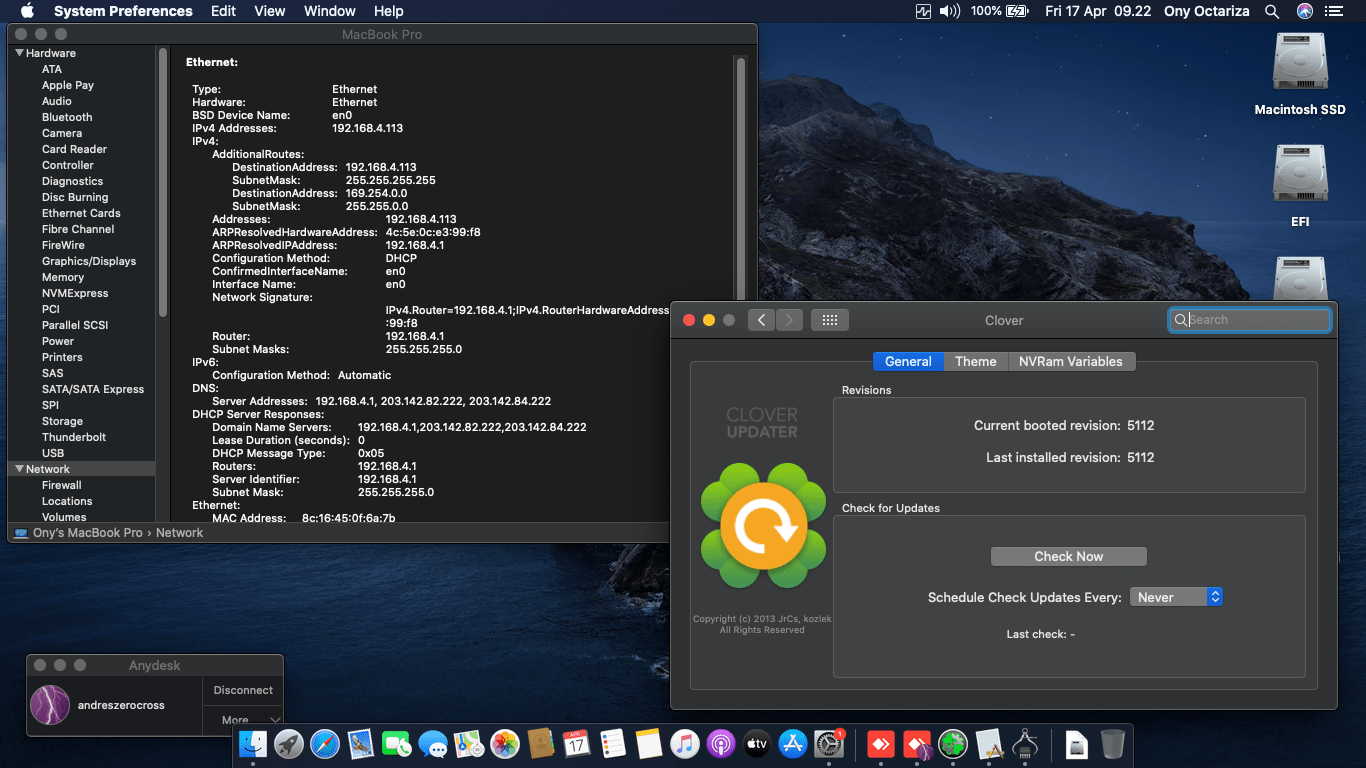
Task: Click the back arrow in Clover toolbar
Action: pos(761,320)
